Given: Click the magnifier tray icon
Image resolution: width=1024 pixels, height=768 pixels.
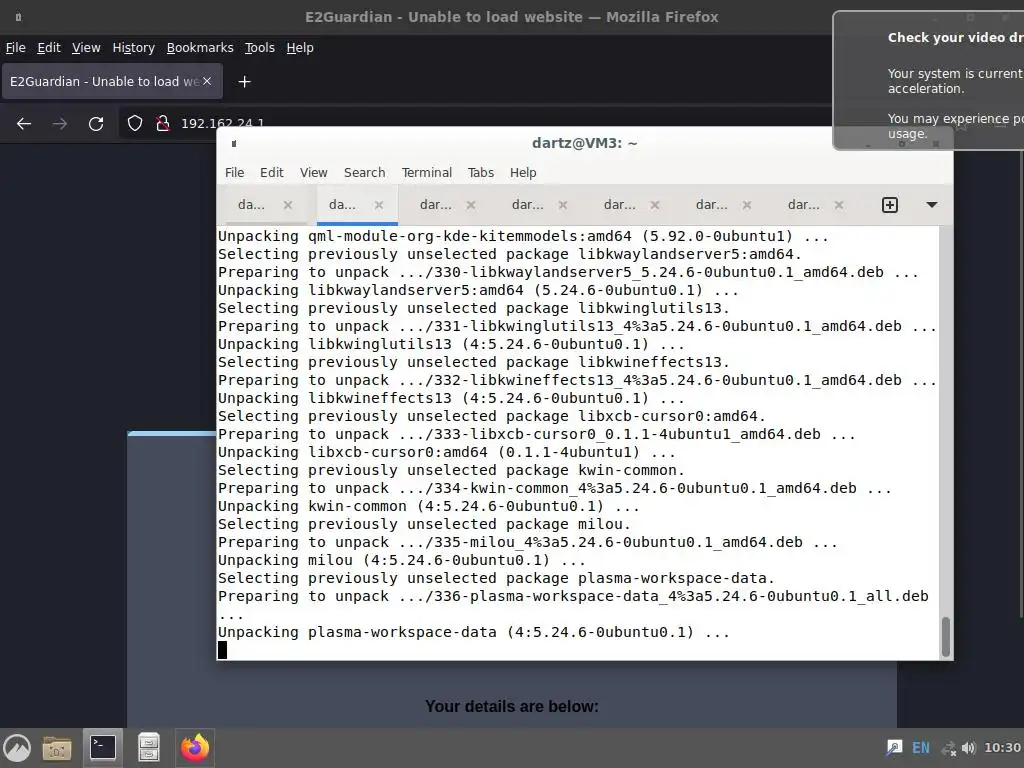Looking at the screenshot, I should point(894,748).
